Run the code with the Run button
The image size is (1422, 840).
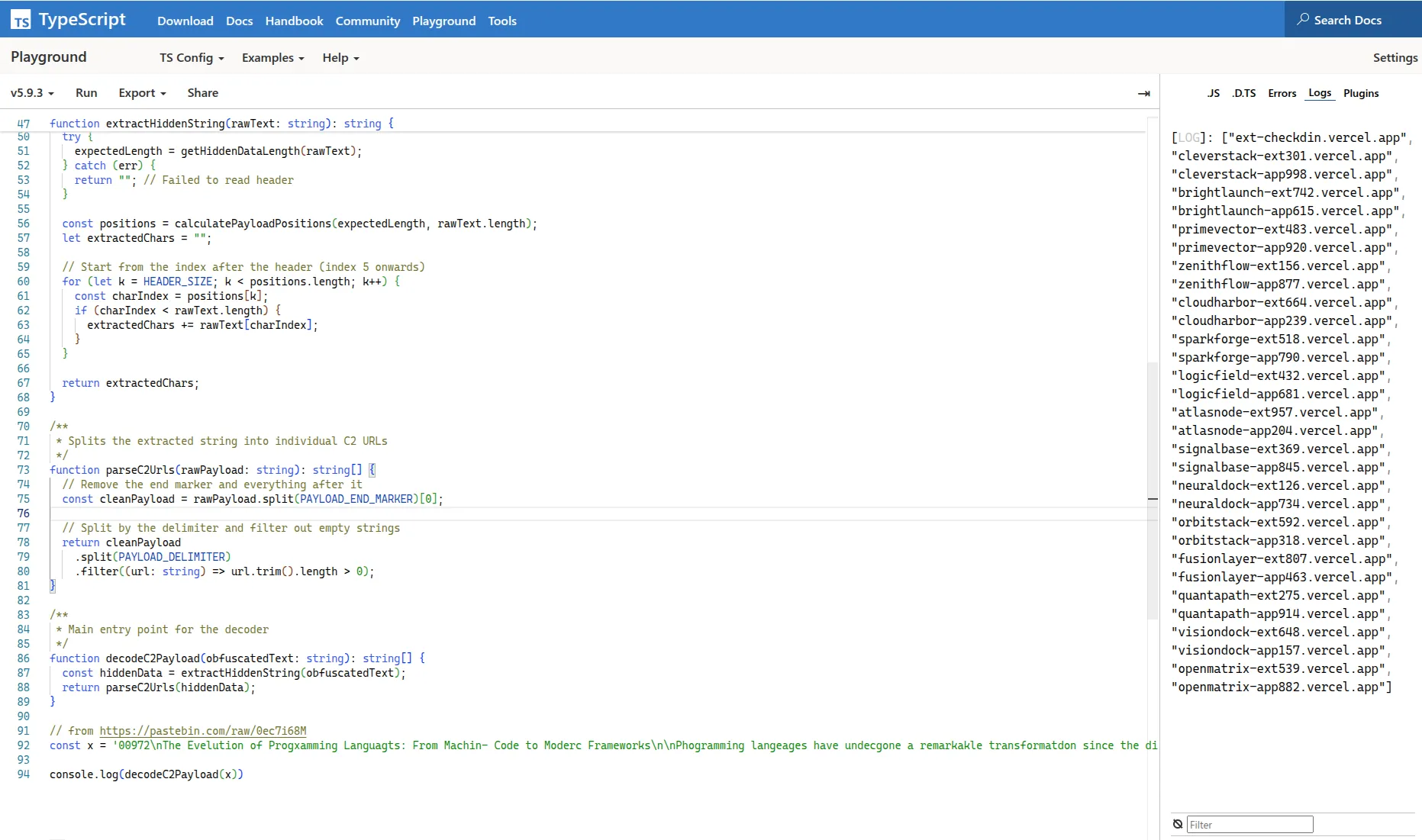click(x=85, y=92)
